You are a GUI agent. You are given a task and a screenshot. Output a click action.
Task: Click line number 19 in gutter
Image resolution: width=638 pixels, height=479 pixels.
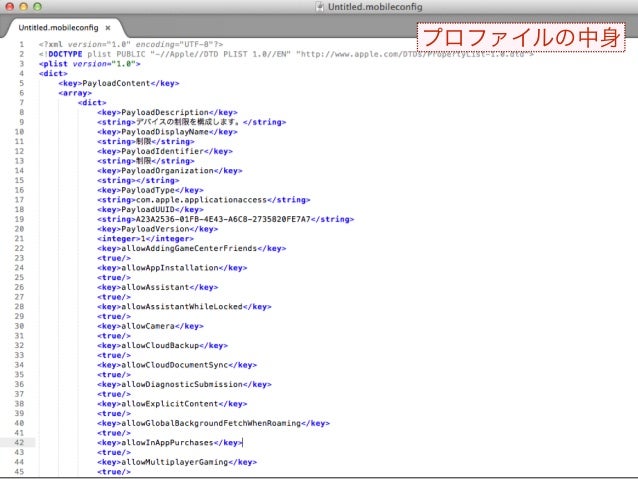point(19,219)
